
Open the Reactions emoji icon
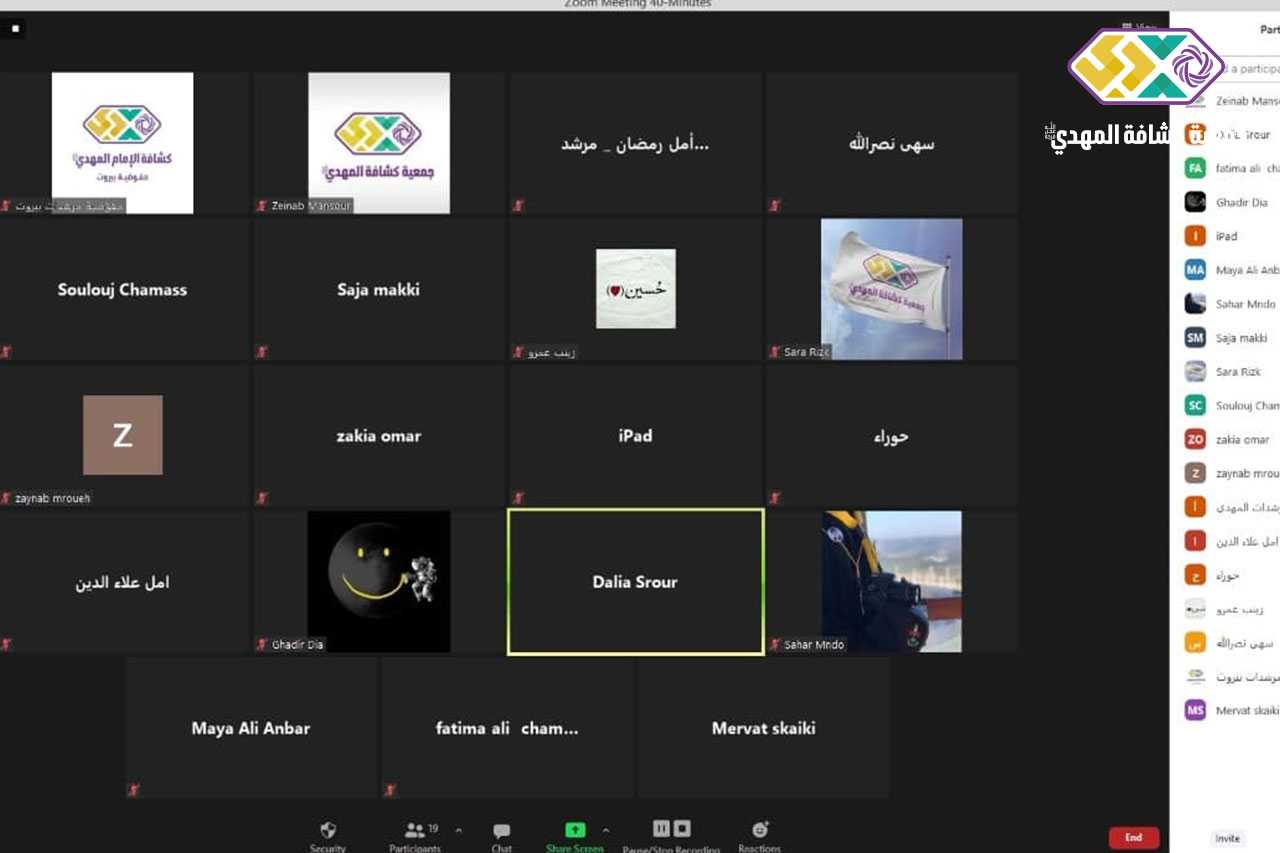760,830
